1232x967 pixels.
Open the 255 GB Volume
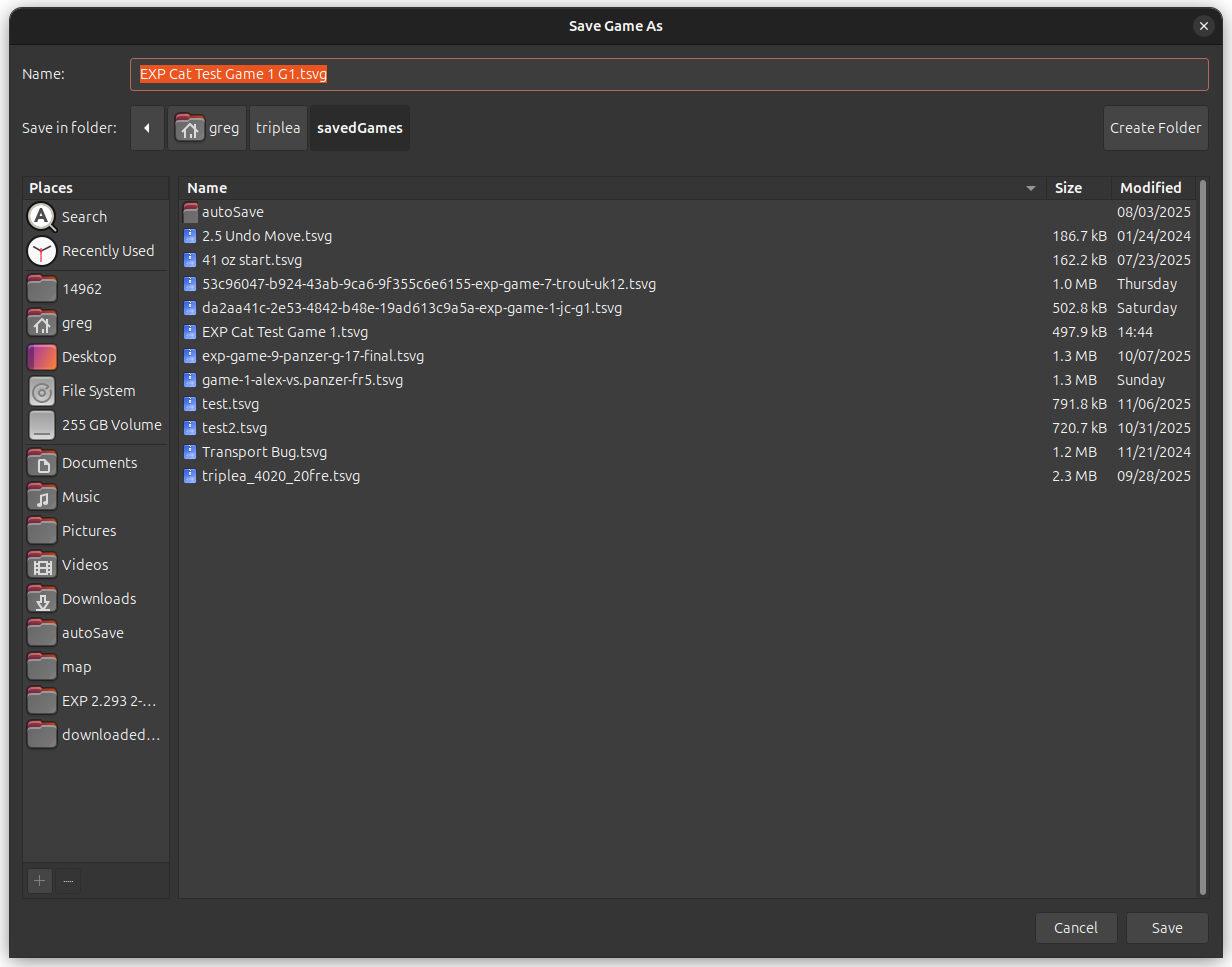coord(112,424)
